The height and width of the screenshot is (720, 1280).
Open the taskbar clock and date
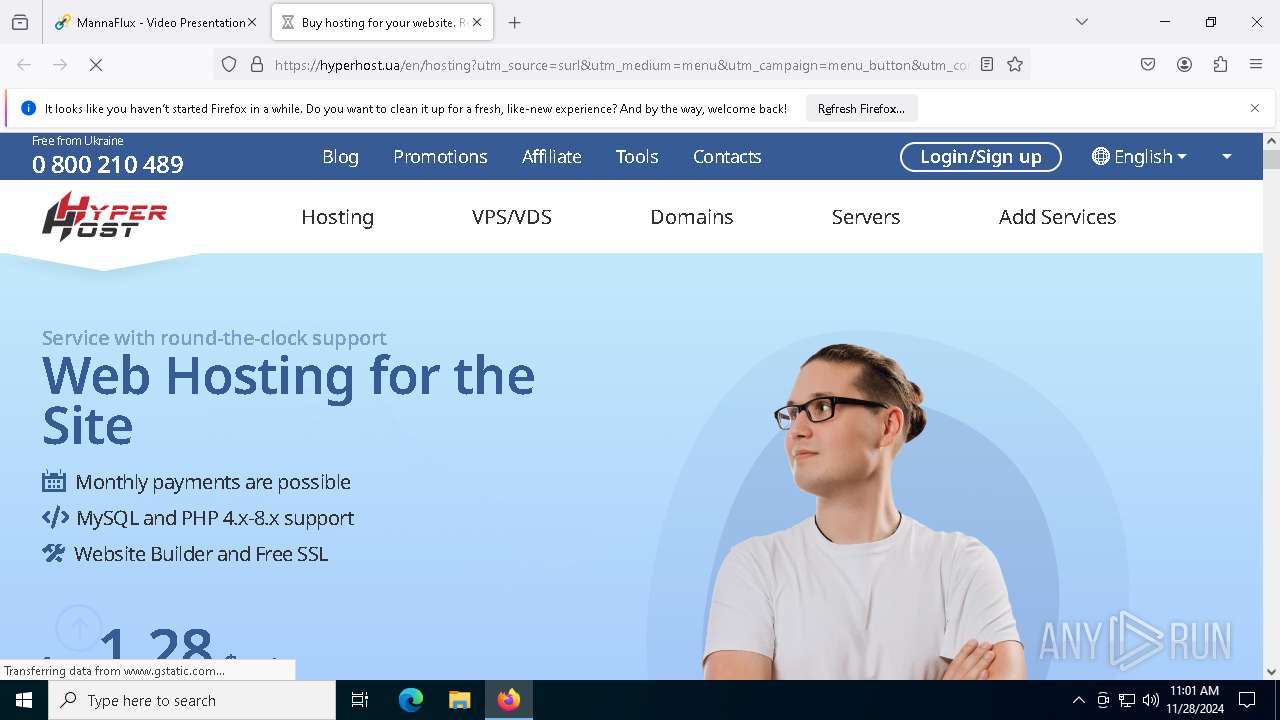[1195, 700]
